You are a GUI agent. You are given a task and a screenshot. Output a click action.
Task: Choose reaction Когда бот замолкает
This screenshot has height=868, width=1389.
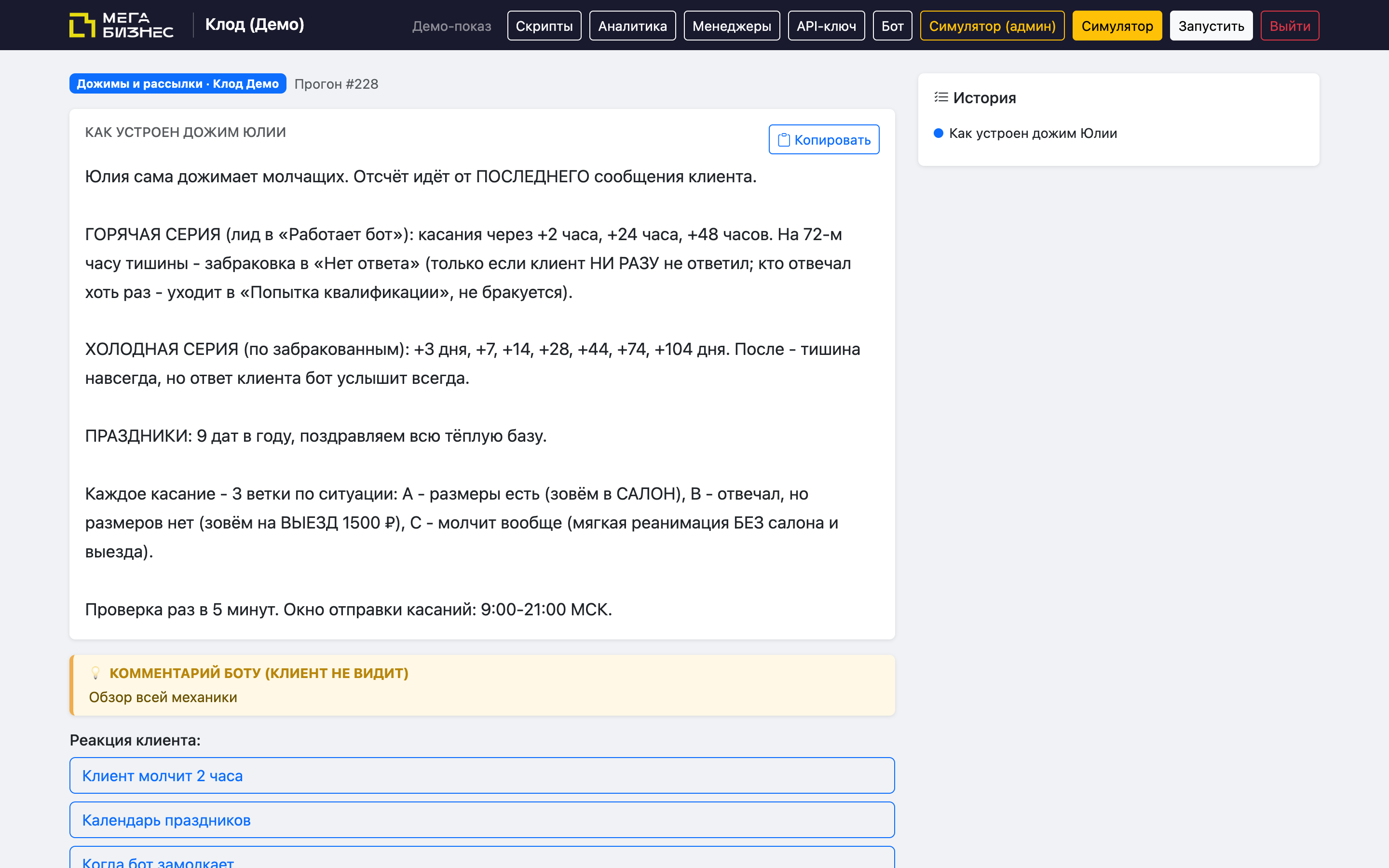tap(482, 858)
